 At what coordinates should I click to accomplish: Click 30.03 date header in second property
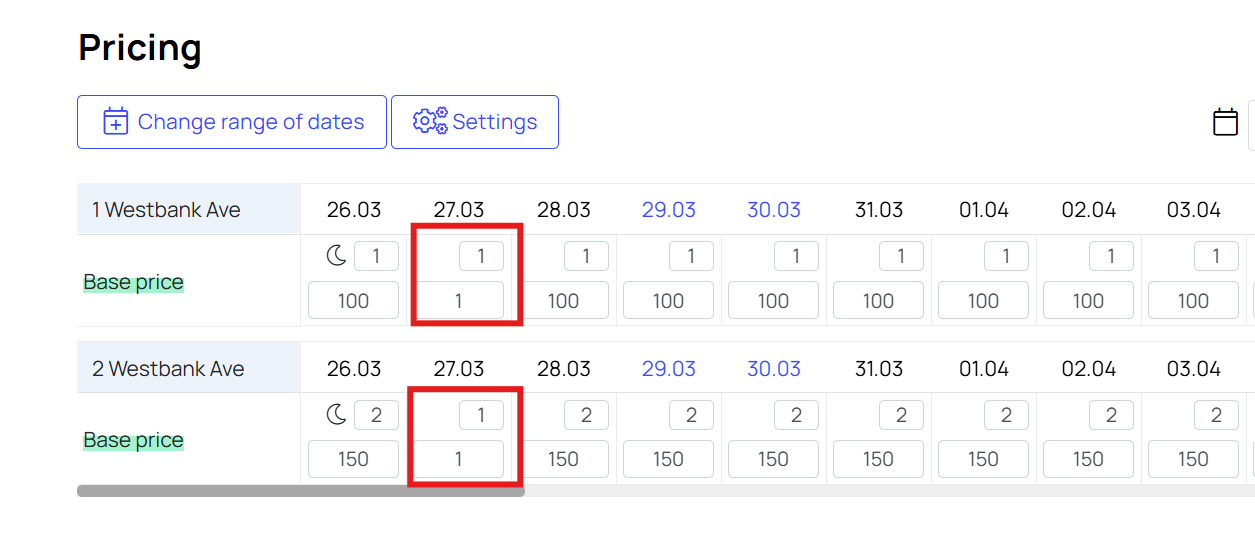pos(774,368)
